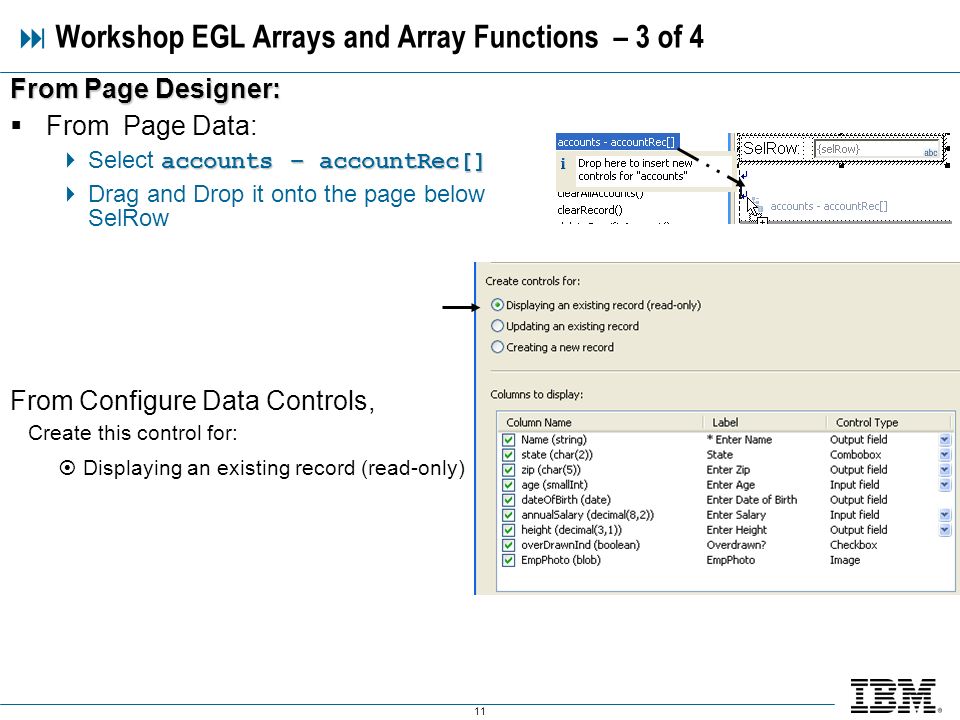Toggle the dateOfBirth (date) checkbox

pyautogui.click(x=508, y=500)
